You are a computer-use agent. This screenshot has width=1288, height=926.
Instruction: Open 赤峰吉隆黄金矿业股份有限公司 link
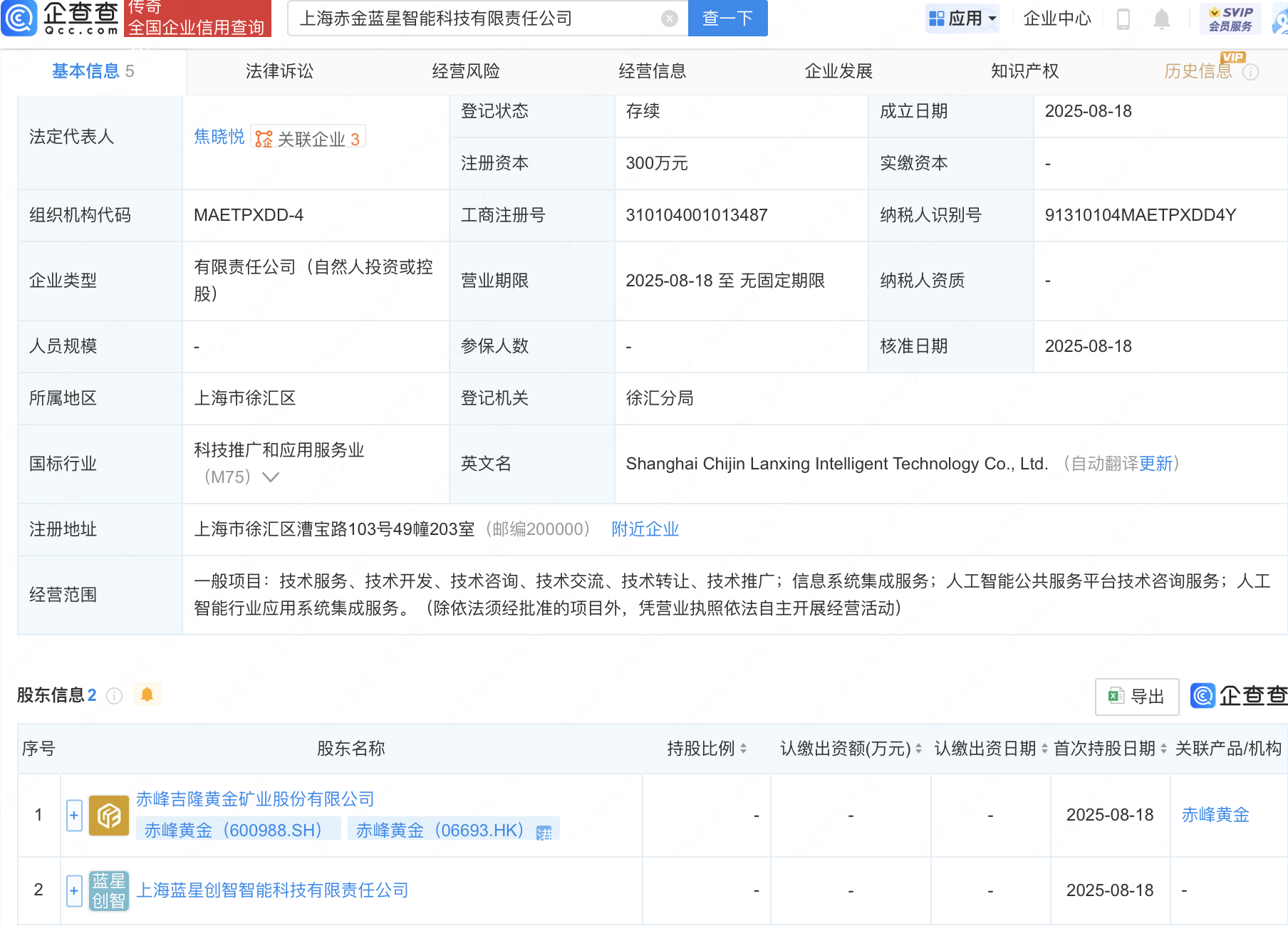pyautogui.click(x=255, y=799)
